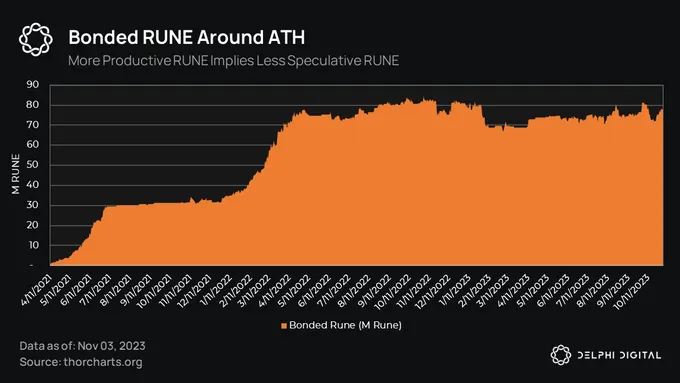Click the Delphi logo beside the chart title
Screen dimensions: 680x383
click(x=36, y=39)
